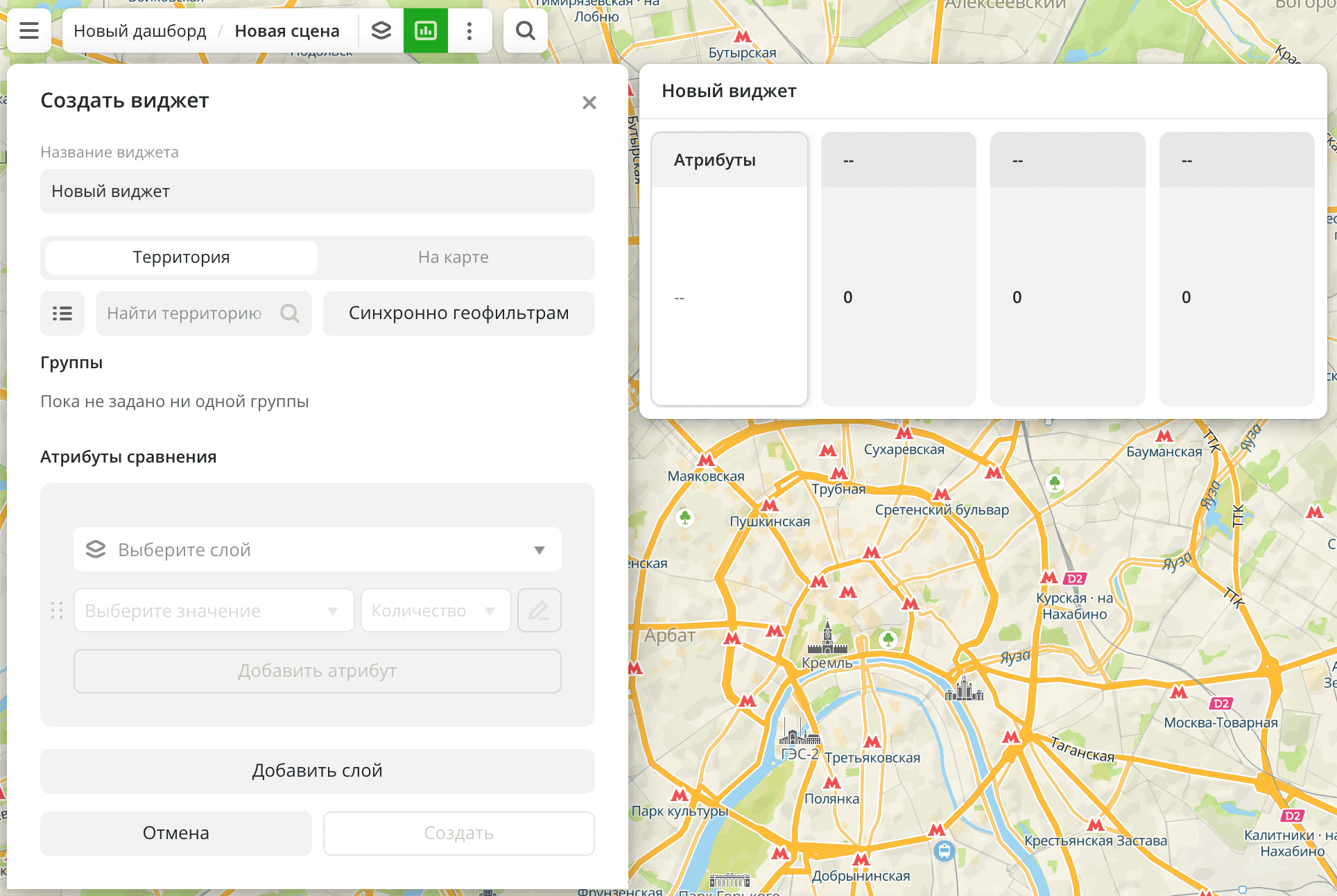Open Новый дашборд breadcrumb

140,31
